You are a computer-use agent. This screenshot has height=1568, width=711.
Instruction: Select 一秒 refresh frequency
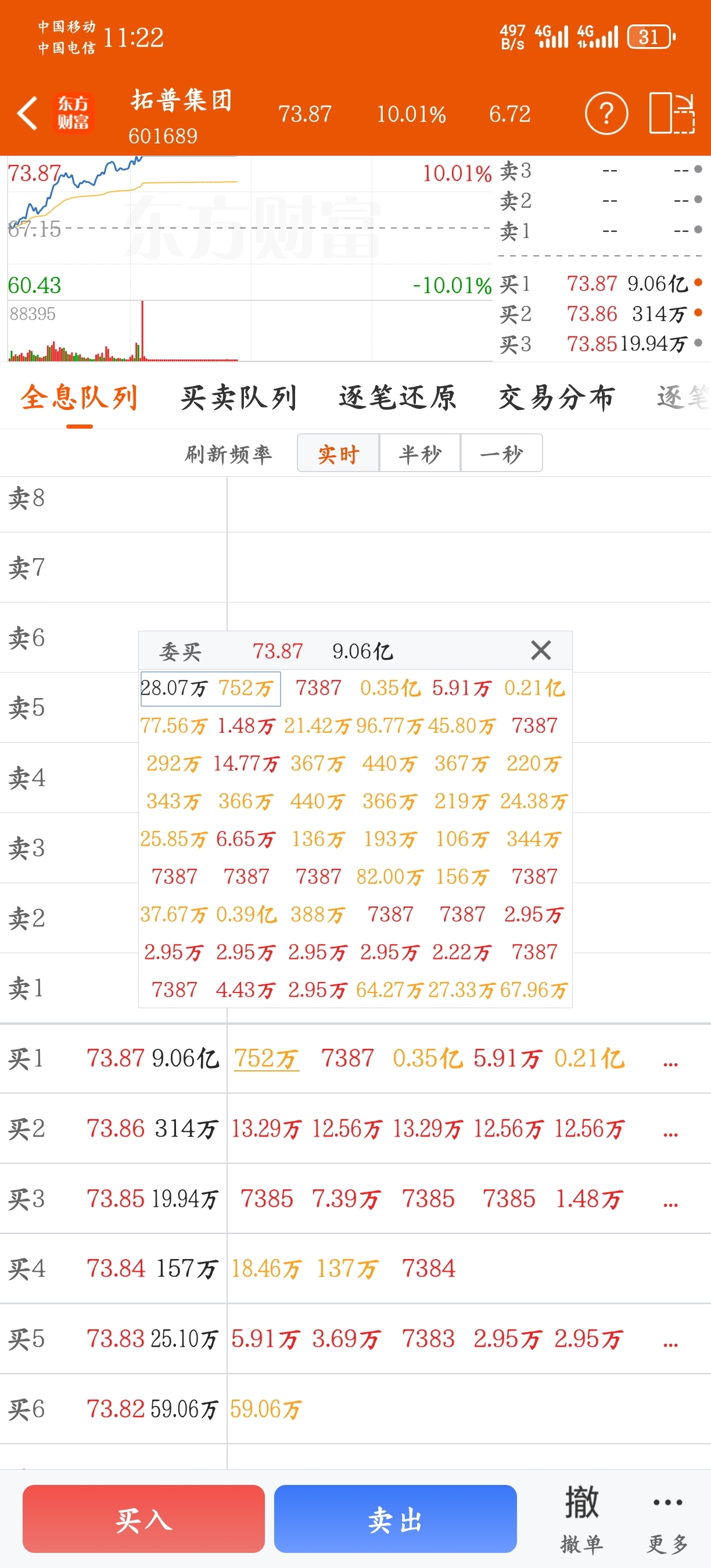coord(502,454)
